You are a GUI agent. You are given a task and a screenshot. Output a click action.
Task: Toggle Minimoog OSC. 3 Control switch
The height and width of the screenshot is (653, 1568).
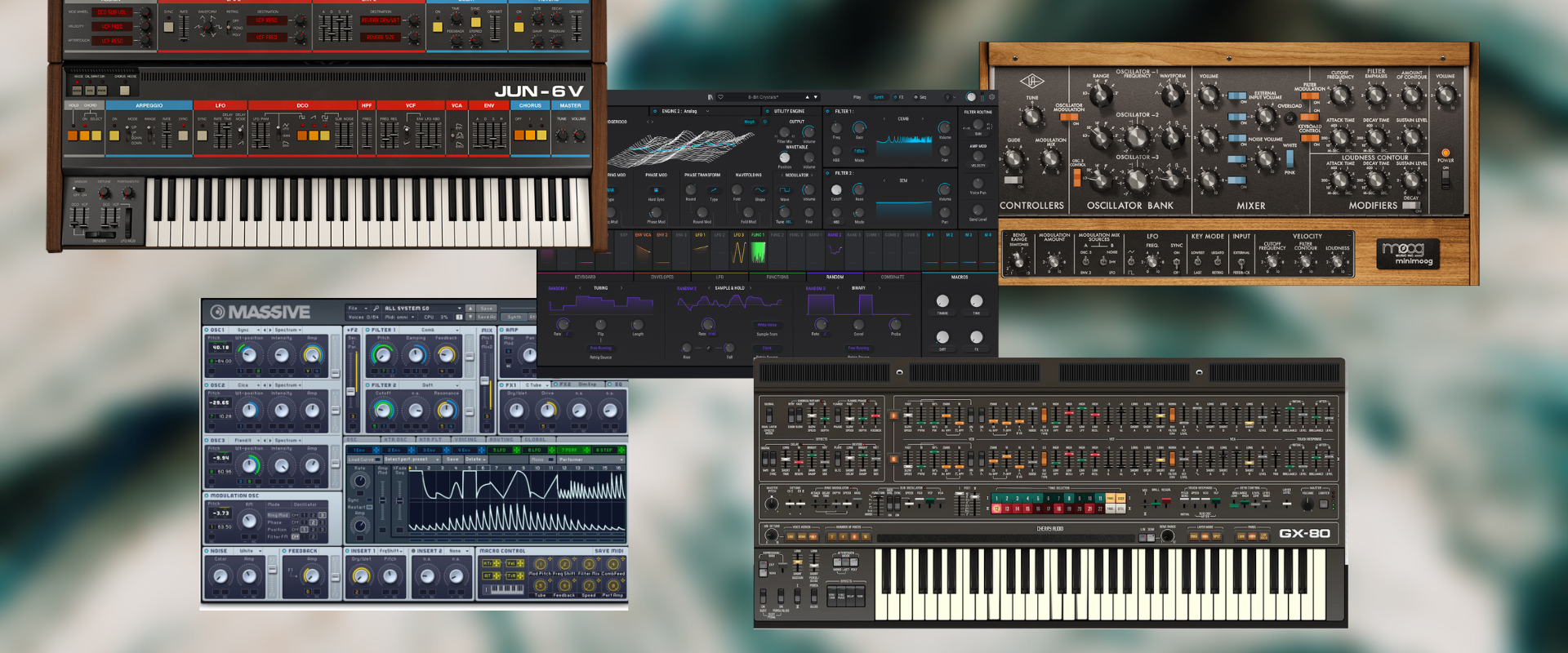point(1077,178)
